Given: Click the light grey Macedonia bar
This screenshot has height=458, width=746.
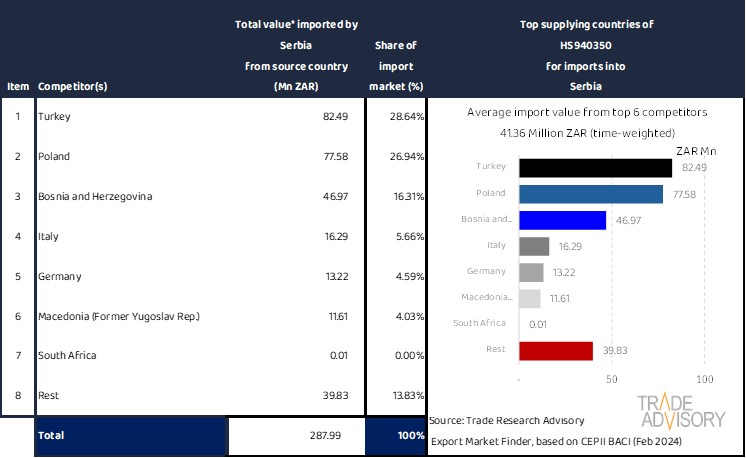Looking at the screenshot, I should tap(530, 298).
